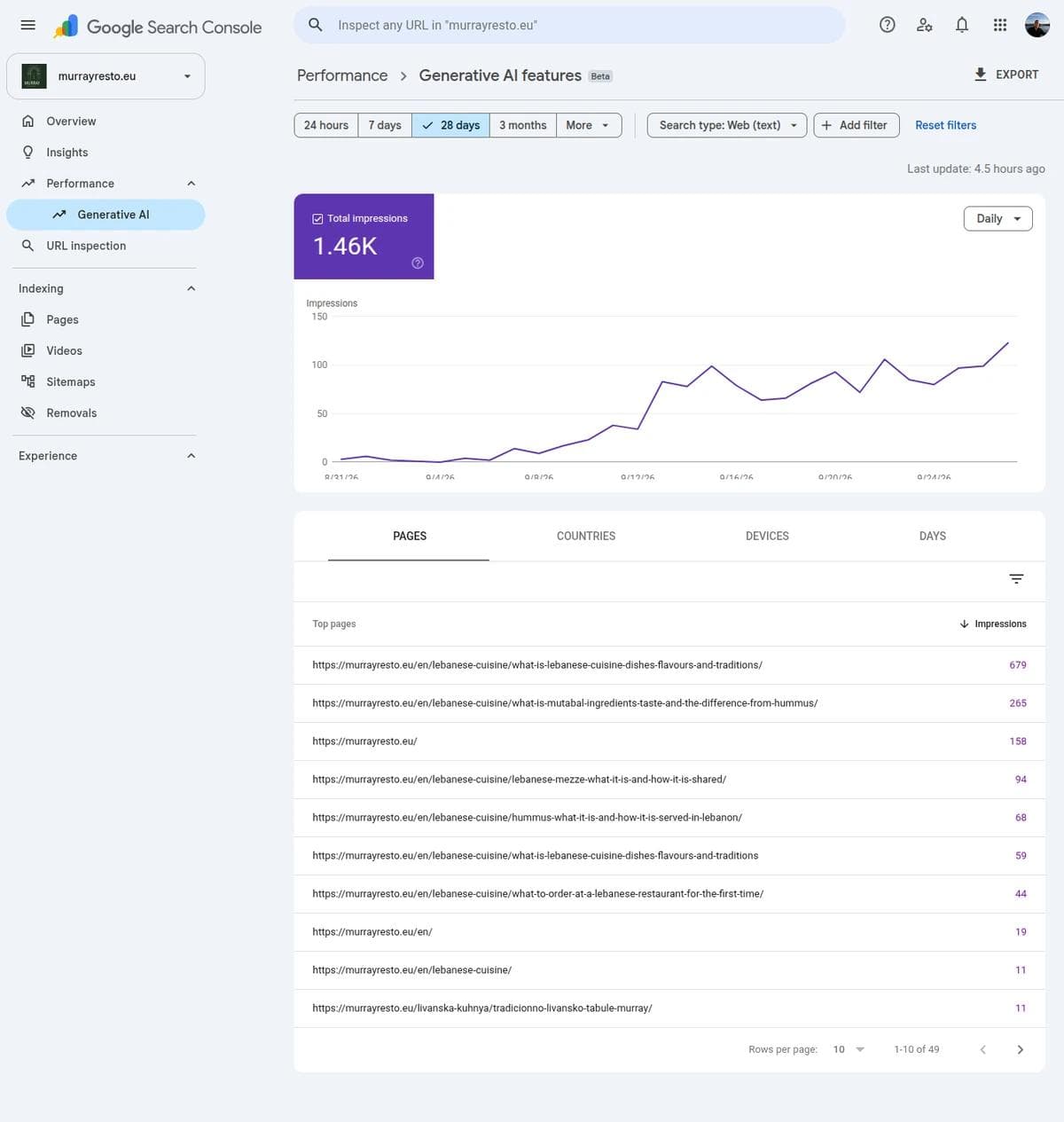Screen dimensions: 1064x1122
Task: Open the notifications bell
Action: [x=962, y=25]
